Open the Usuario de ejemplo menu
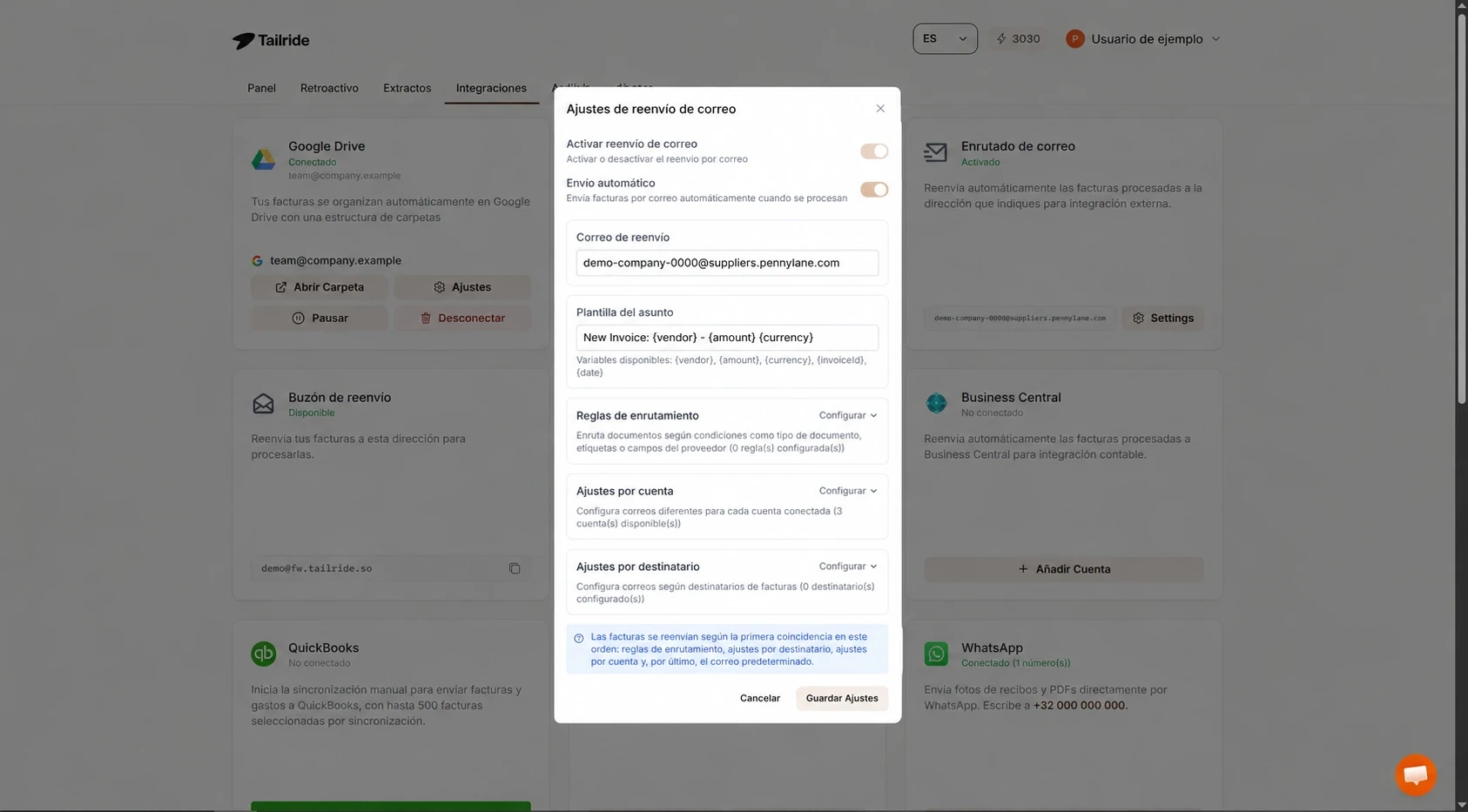Viewport: 1468px width, 812px height. [x=1144, y=39]
